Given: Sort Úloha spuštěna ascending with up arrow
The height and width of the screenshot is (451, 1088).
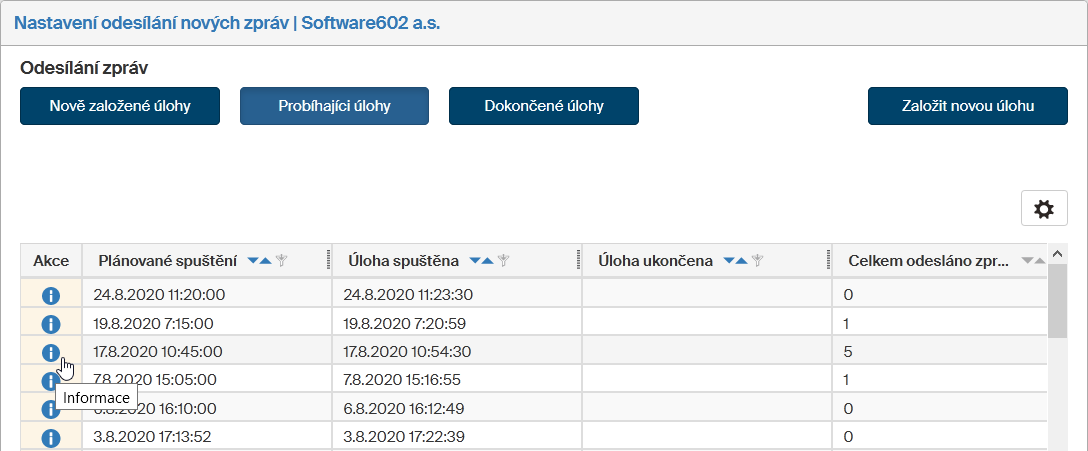Looking at the screenshot, I should click(487, 261).
